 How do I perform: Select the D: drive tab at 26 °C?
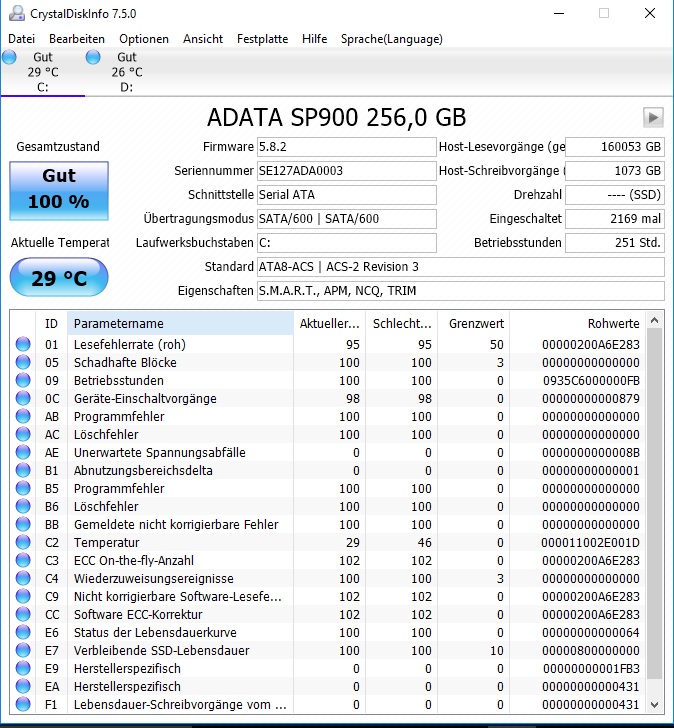[126, 72]
